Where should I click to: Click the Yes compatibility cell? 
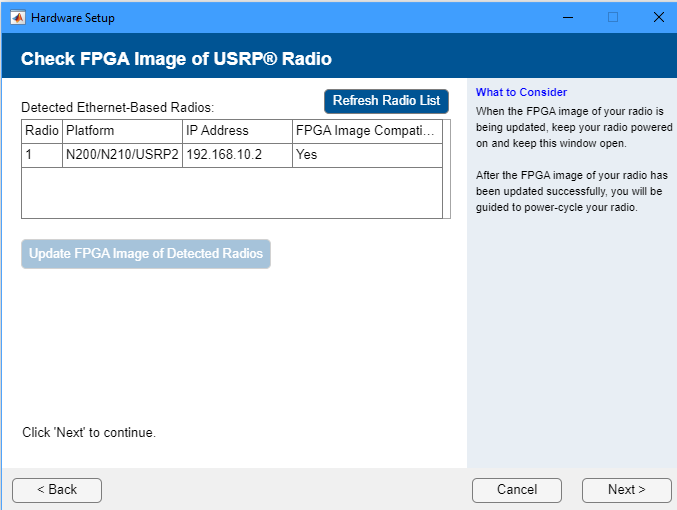[x=366, y=156]
